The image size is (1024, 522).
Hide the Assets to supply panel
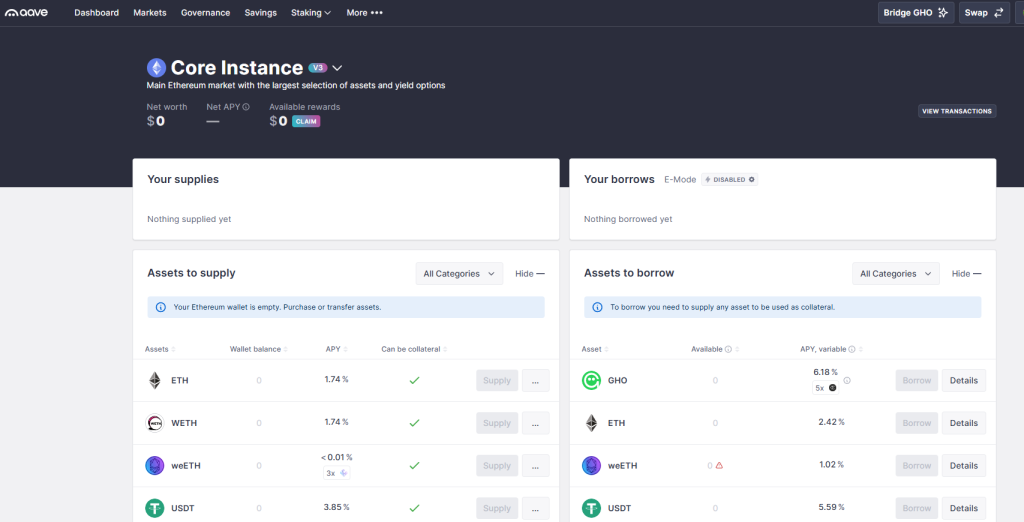(530, 274)
